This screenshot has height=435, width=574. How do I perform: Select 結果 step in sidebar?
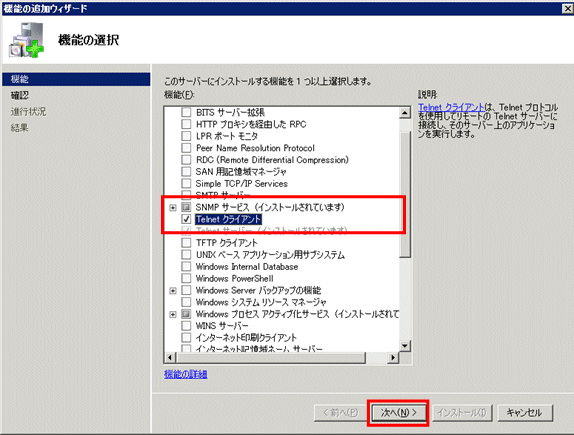(x=20, y=128)
